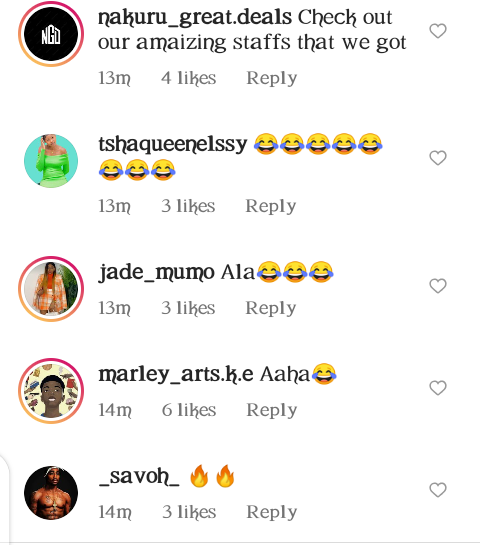View 4 likes on nakuru_great.deals comment

tap(188, 78)
